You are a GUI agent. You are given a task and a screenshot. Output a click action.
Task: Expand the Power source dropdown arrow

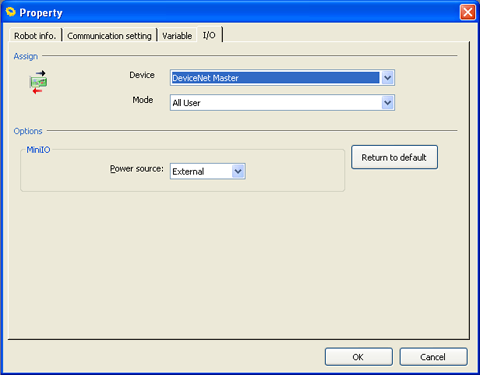[x=238, y=171]
